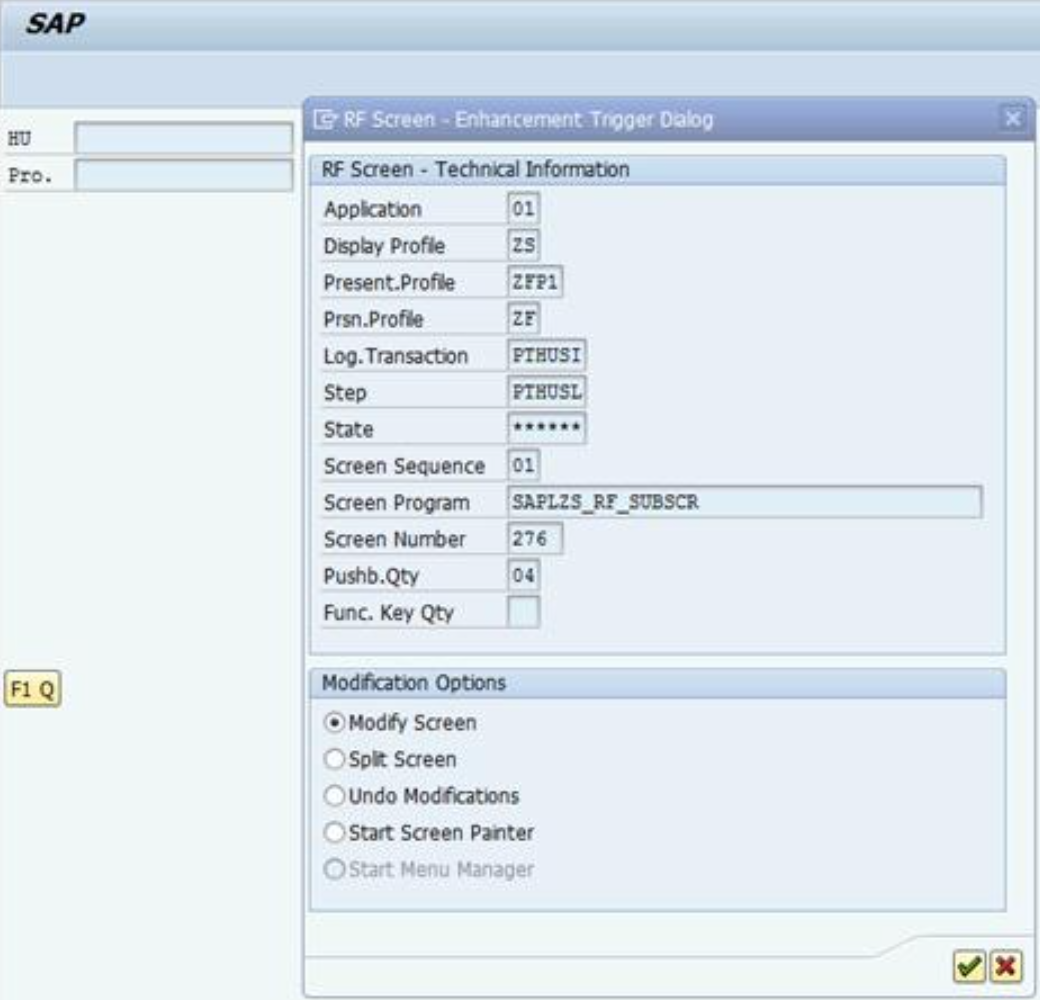
Task: Click Present.Profile field ZFP1
Action: point(535,282)
